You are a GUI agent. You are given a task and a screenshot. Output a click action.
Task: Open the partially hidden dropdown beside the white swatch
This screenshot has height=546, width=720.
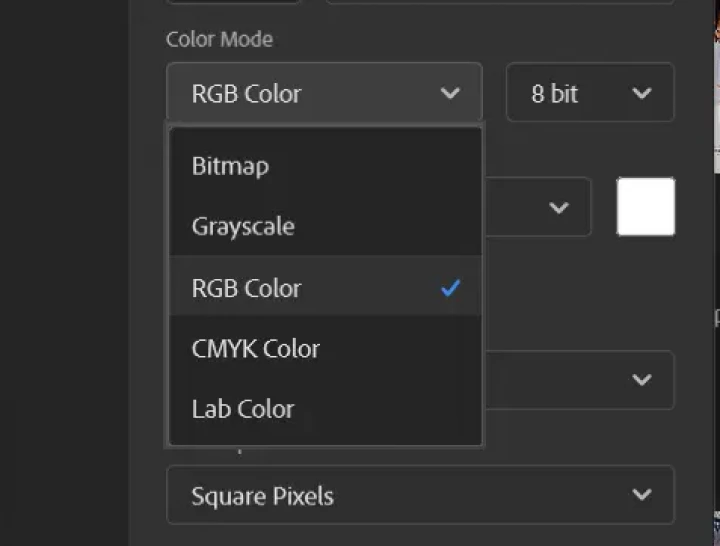537,208
